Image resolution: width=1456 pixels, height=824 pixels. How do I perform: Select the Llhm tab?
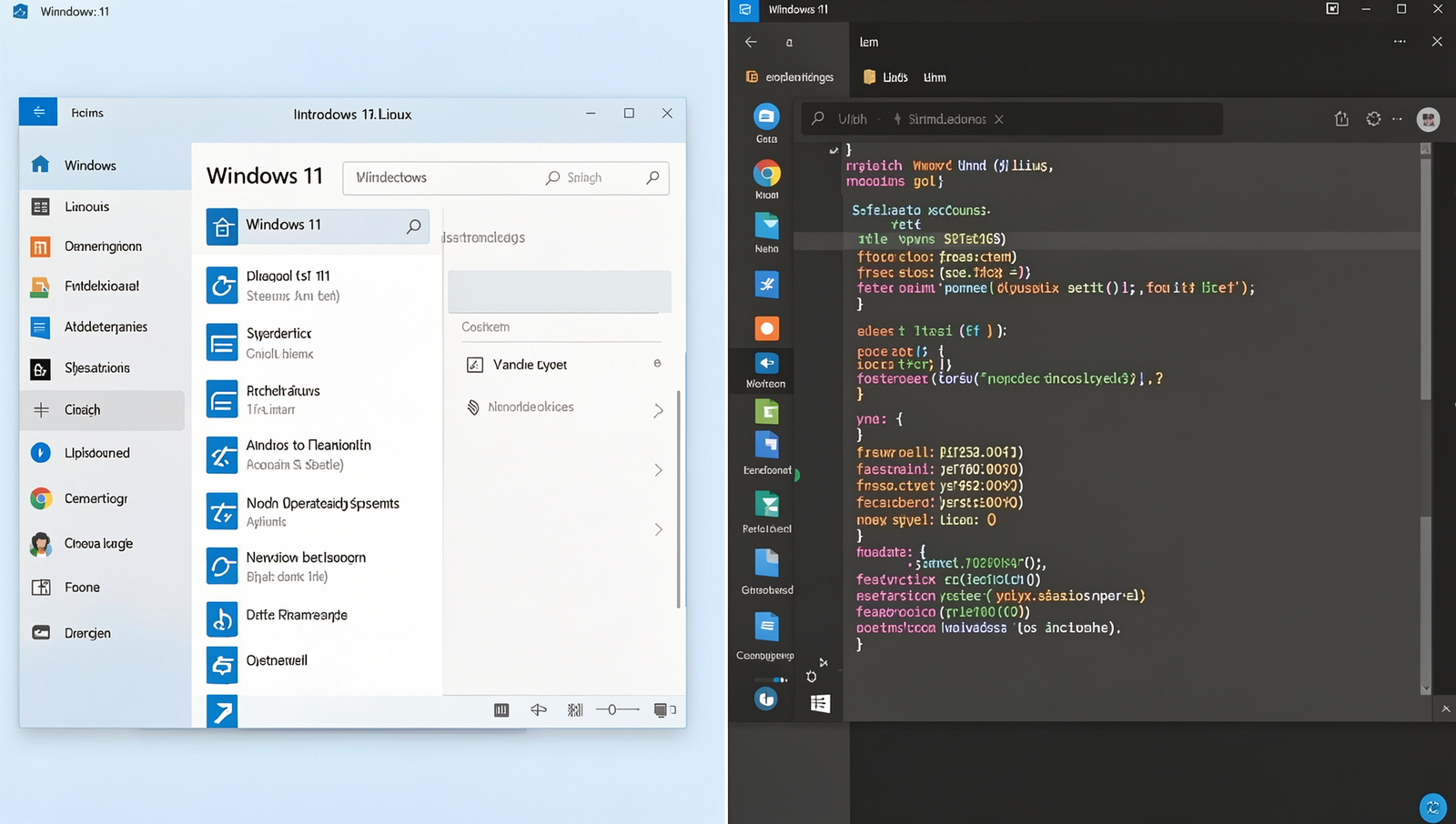click(935, 77)
